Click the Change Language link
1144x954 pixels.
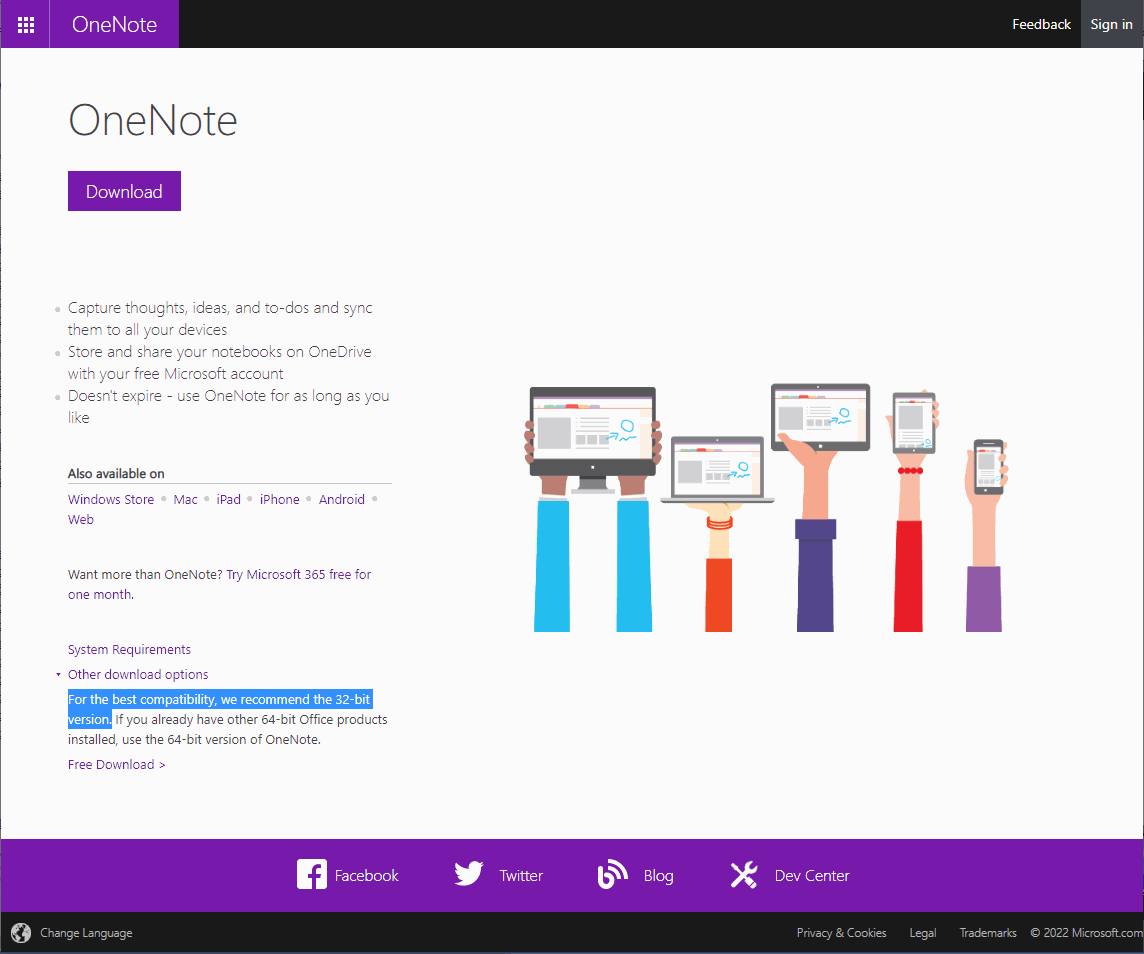[x=86, y=933]
